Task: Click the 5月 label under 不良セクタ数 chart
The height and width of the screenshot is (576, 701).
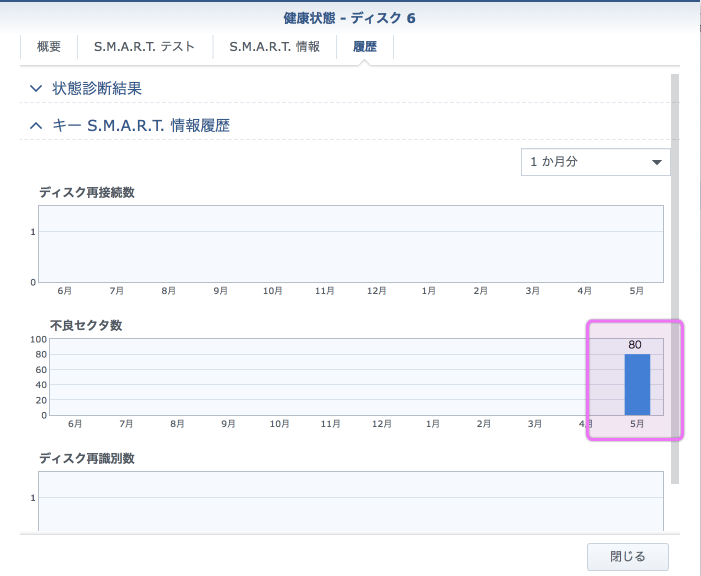Action: pyautogui.click(x=637, y=424)
